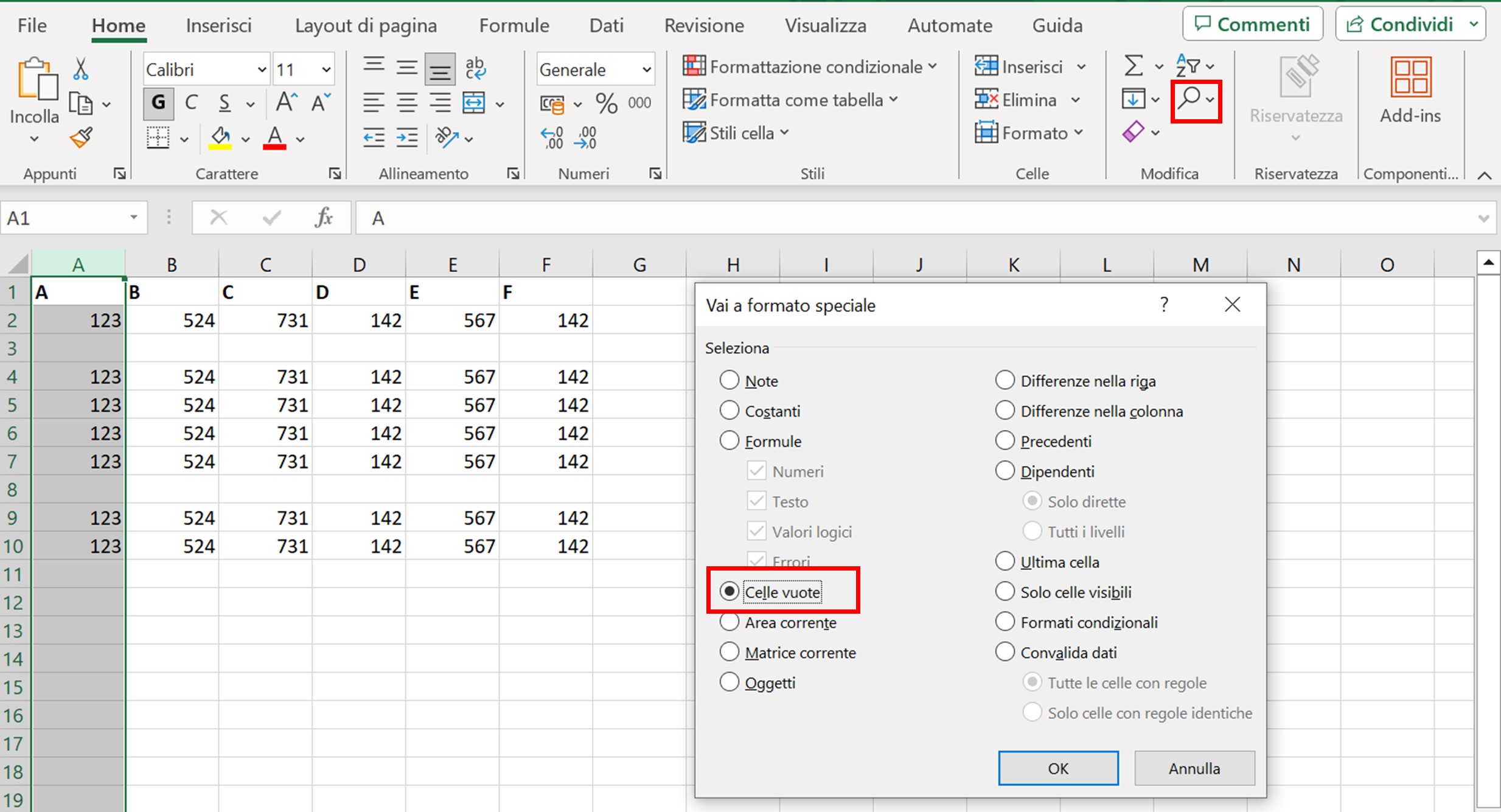
Task: Choose the Area corrente radio button
Action: [x=729, y=622]
